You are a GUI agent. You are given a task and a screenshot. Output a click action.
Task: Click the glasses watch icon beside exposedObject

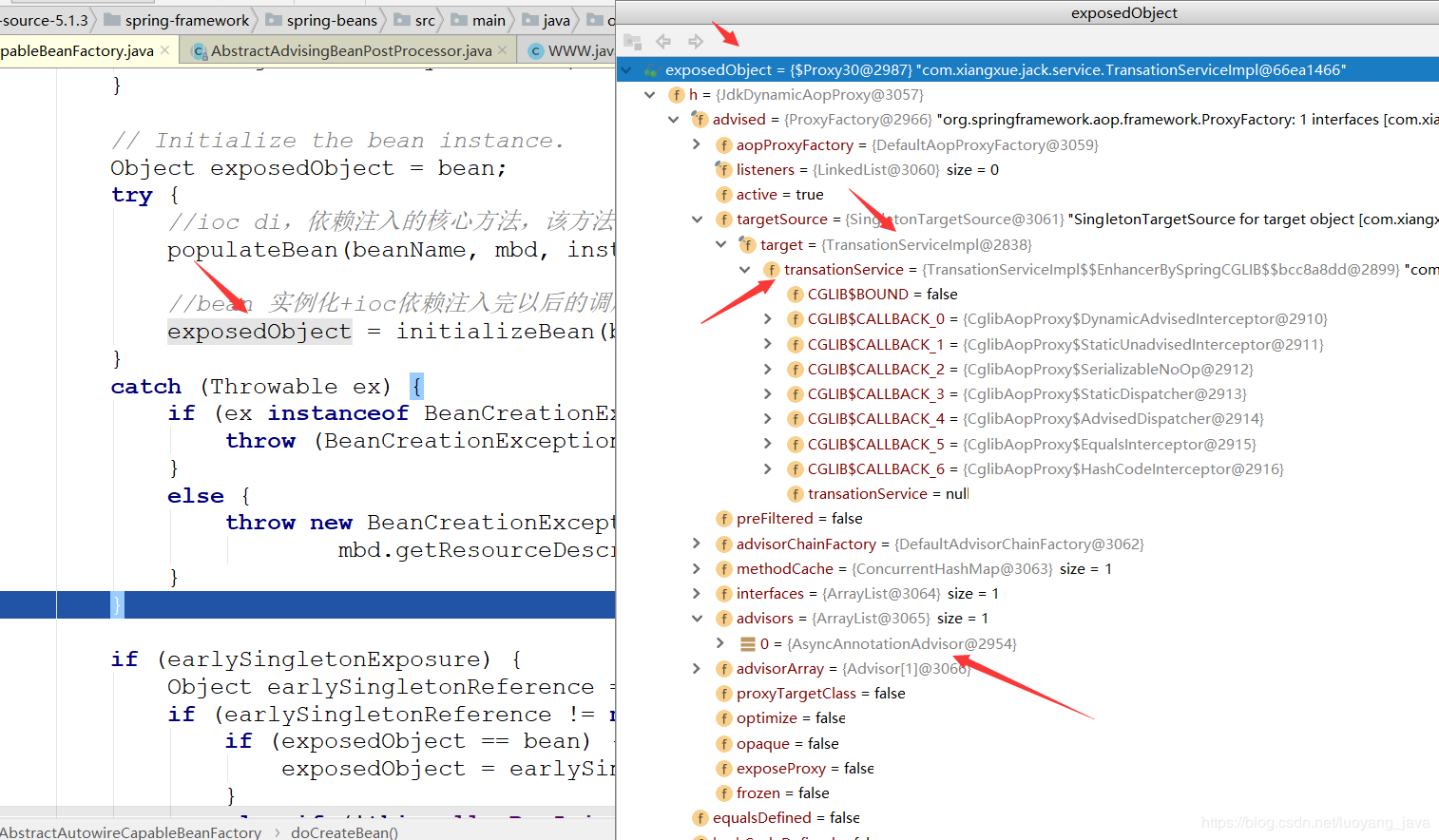651,70
